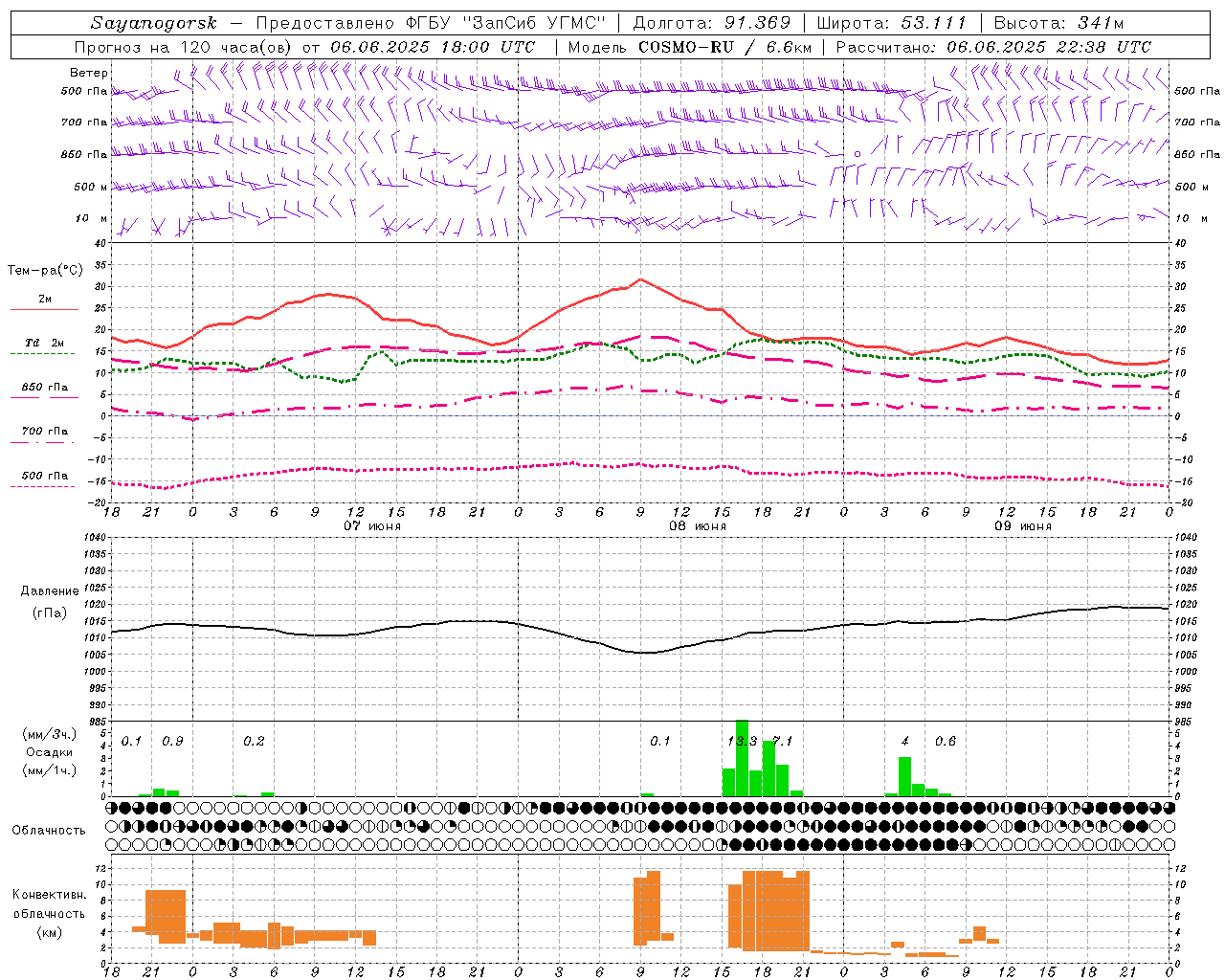Click the '(гПа)' unit label under Давление
The width and height of the screenshot is (1225, 980).
[50, 613]
